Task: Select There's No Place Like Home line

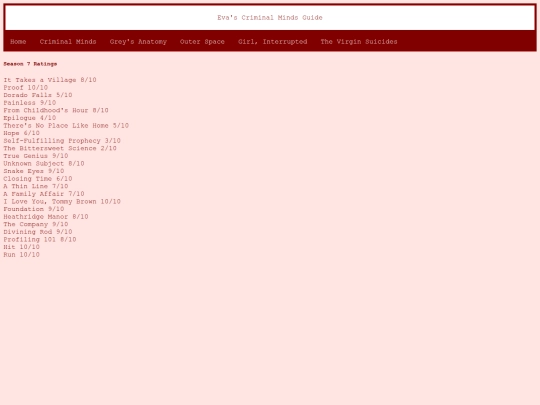Action: coord(66,125)
